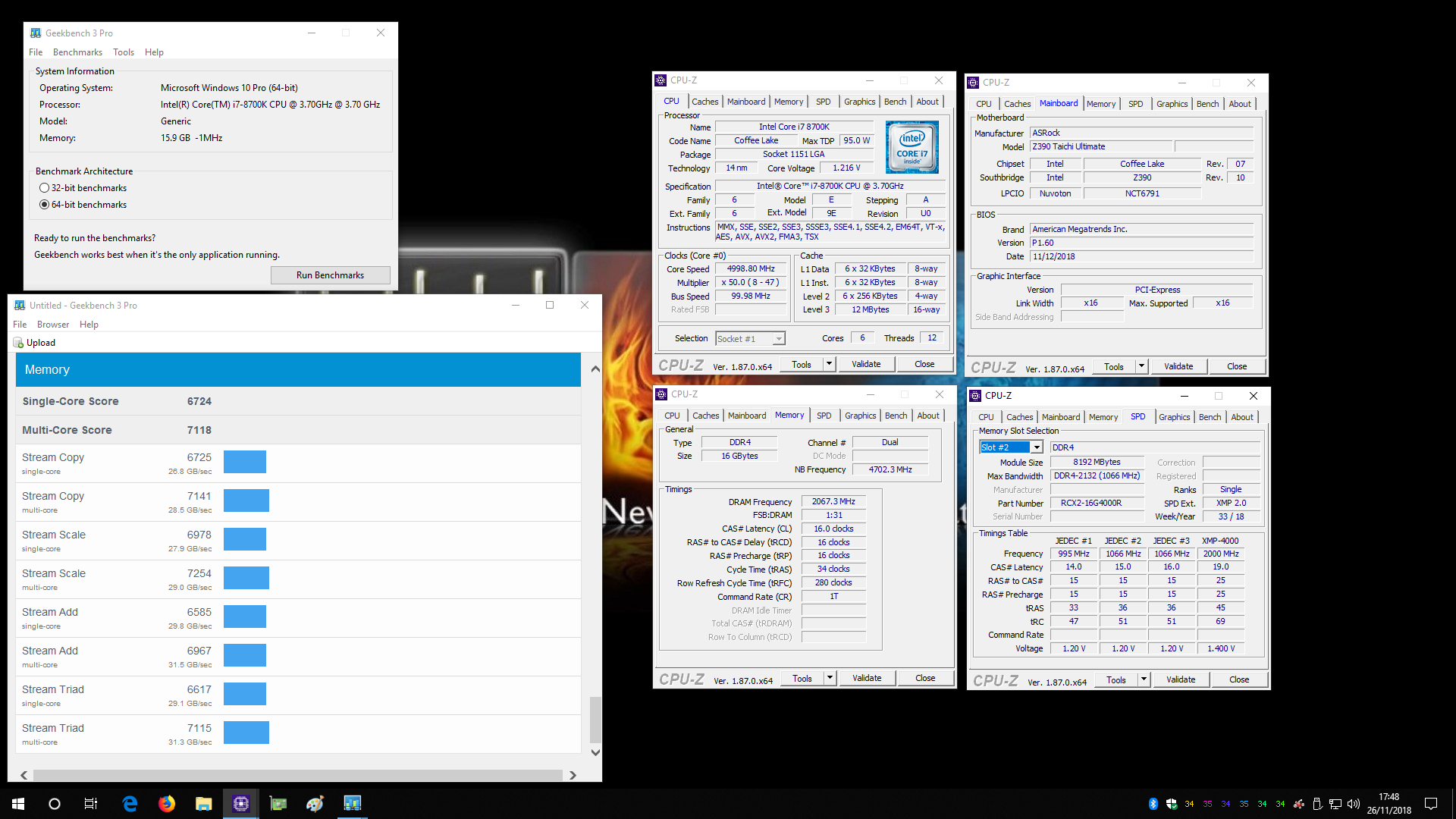Open Windows Security shield tray icon

tap(1172, 804)
